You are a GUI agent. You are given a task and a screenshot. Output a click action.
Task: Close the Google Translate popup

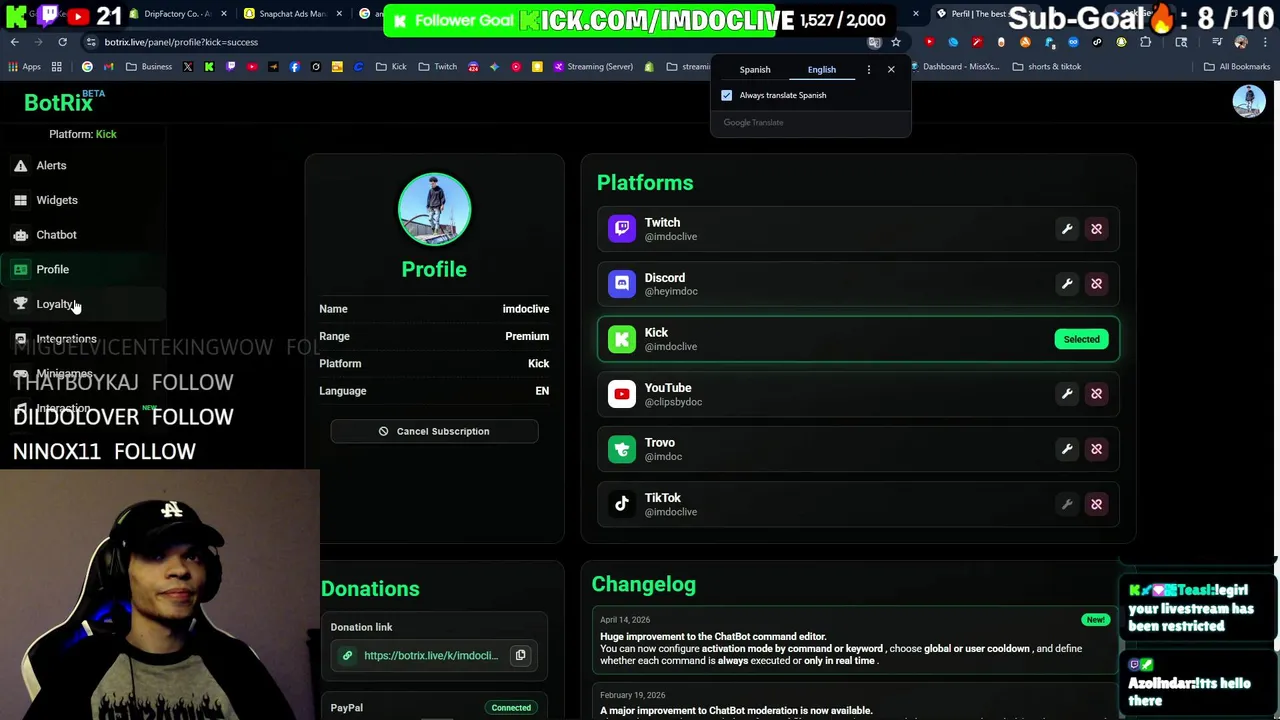coord(891,69)
